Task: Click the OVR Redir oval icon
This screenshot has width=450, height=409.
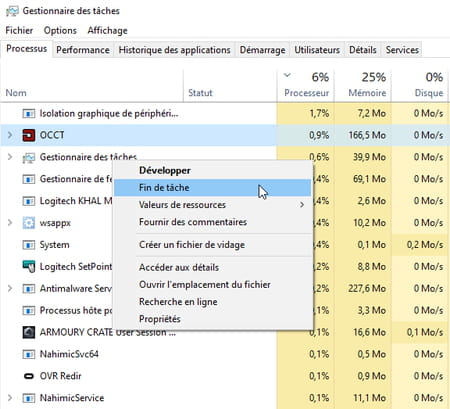Action: 29,376
